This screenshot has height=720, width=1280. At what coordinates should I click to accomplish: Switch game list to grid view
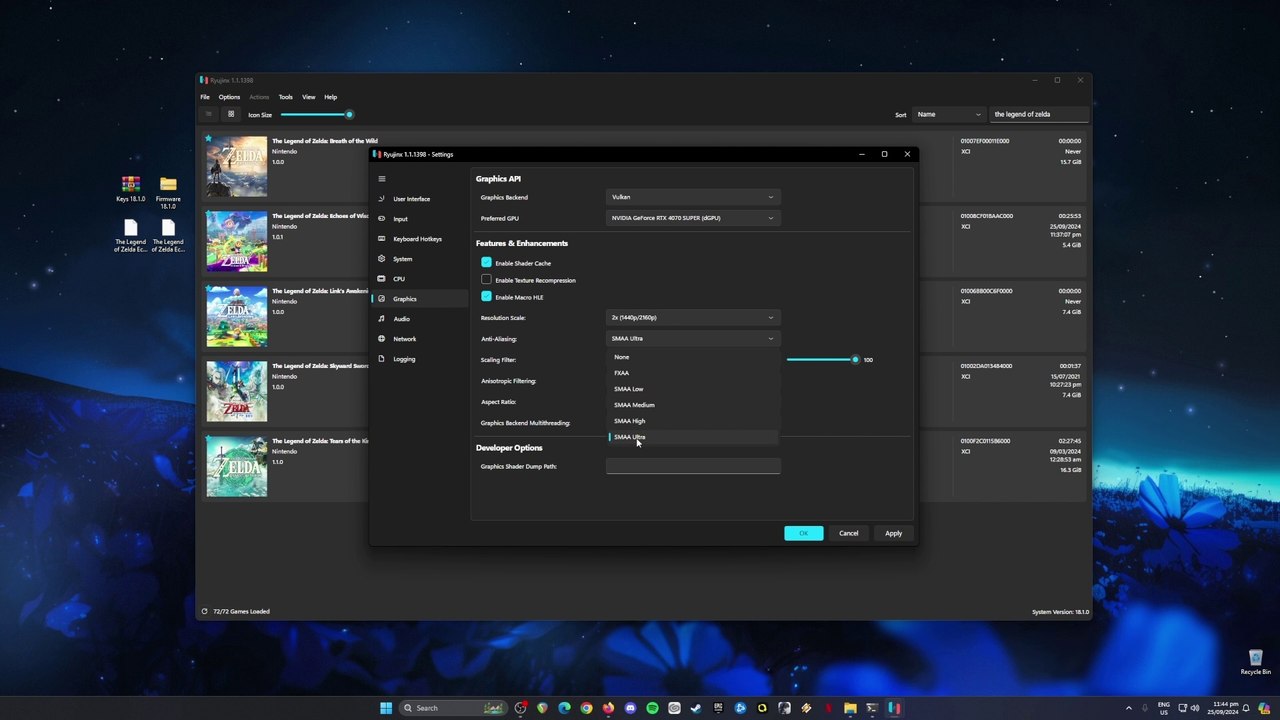point(230,114)
